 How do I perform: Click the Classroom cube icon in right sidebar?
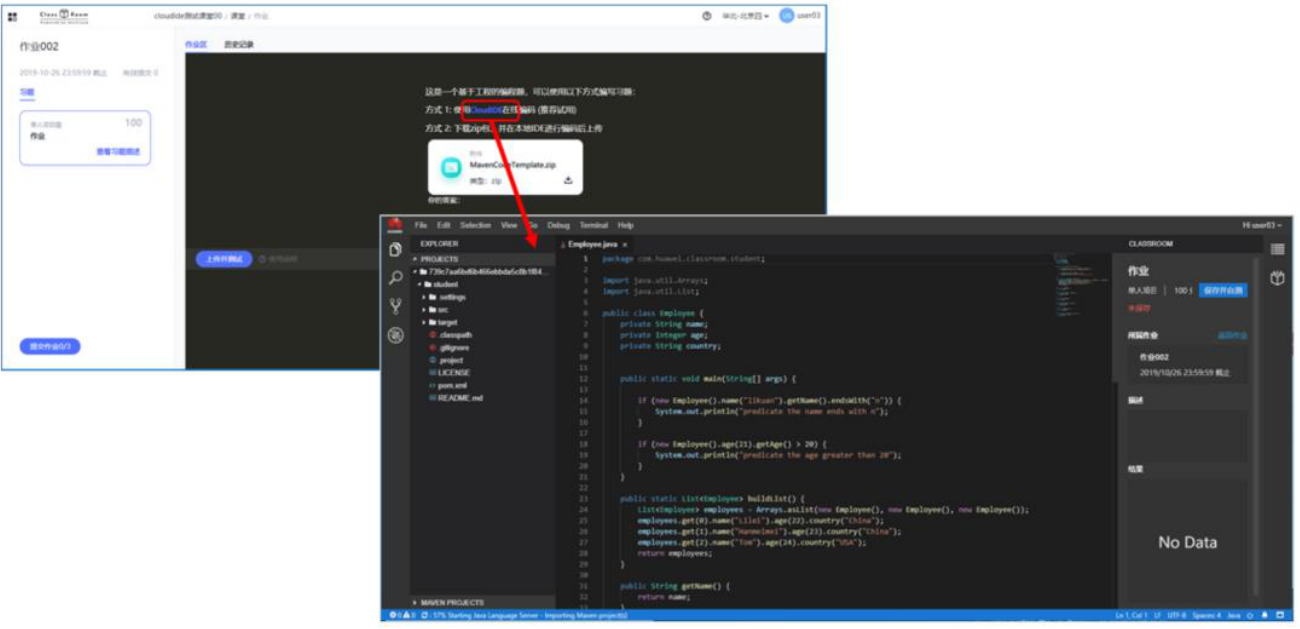tap(1277, 278)
